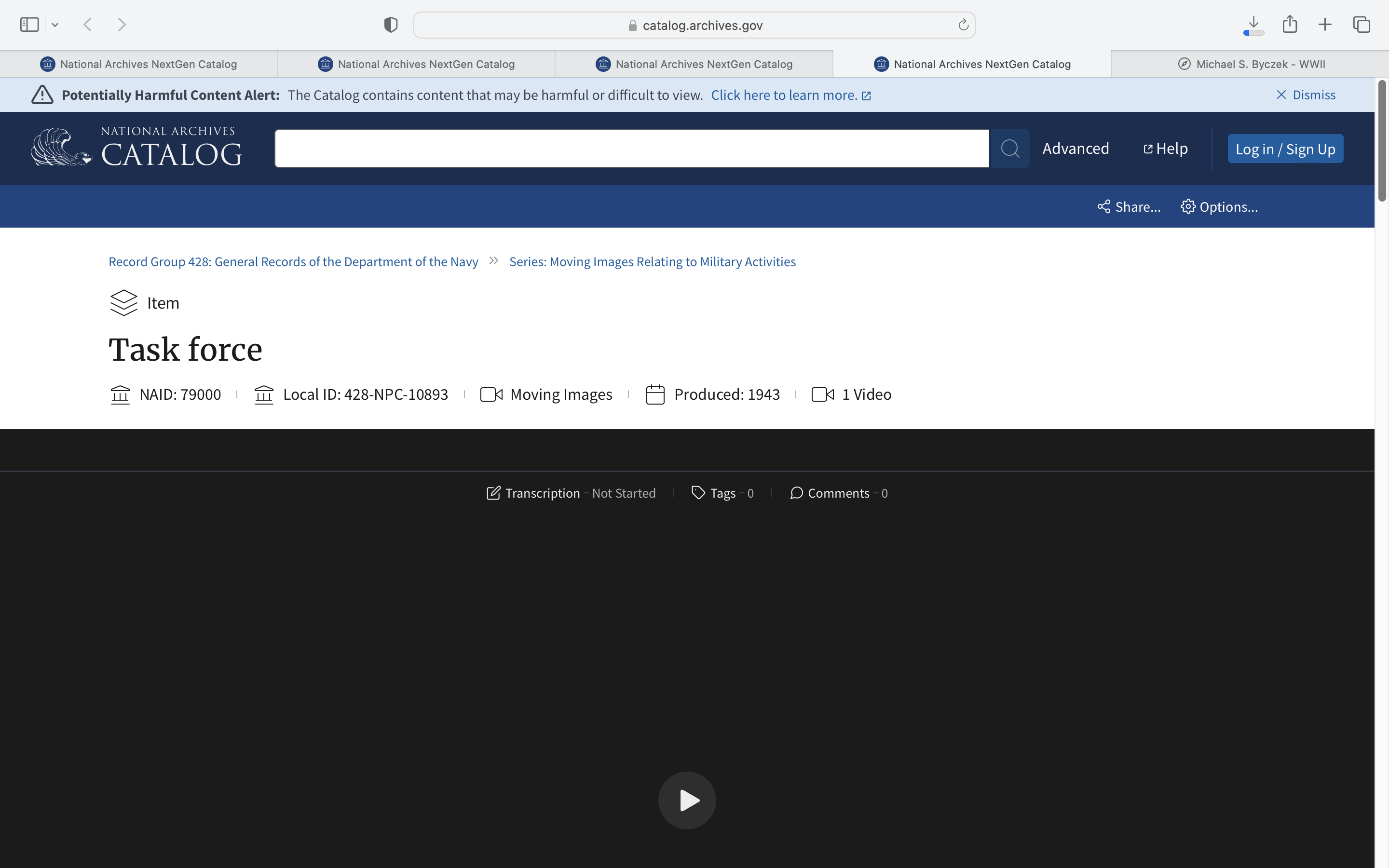Reload the page with the refresh icon
This screenshot has height=868, width=1389.
pos(963,25)
